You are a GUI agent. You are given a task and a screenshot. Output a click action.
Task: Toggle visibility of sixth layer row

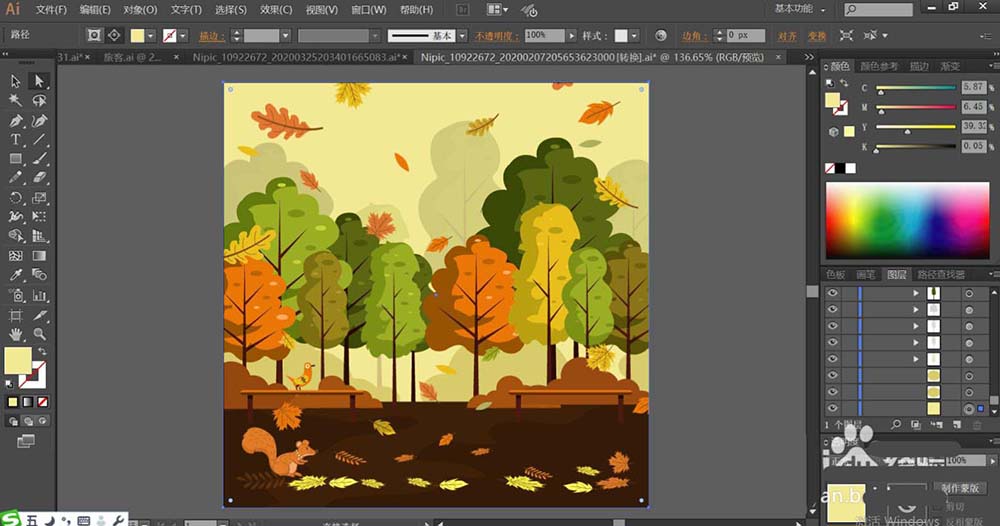832,376
